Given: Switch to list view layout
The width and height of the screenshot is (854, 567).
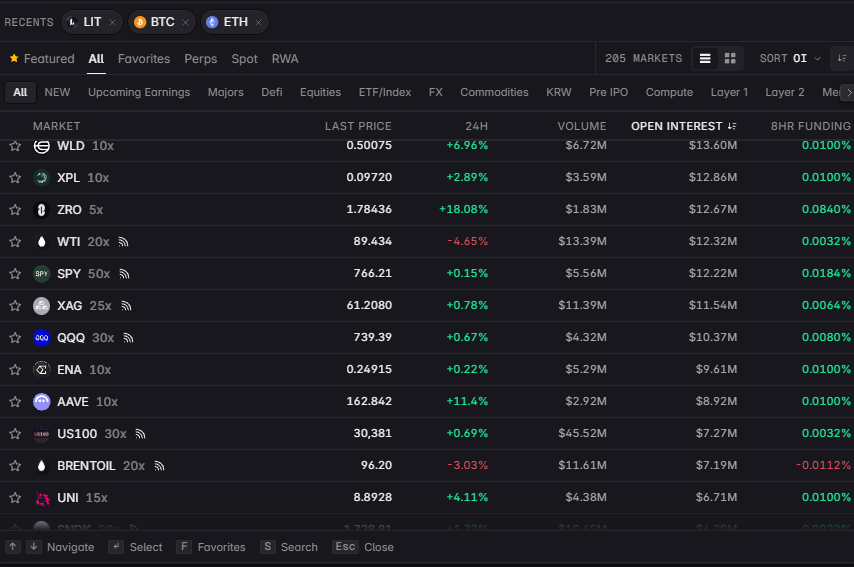Looking at the screenshot, I should tap(705, 58).
